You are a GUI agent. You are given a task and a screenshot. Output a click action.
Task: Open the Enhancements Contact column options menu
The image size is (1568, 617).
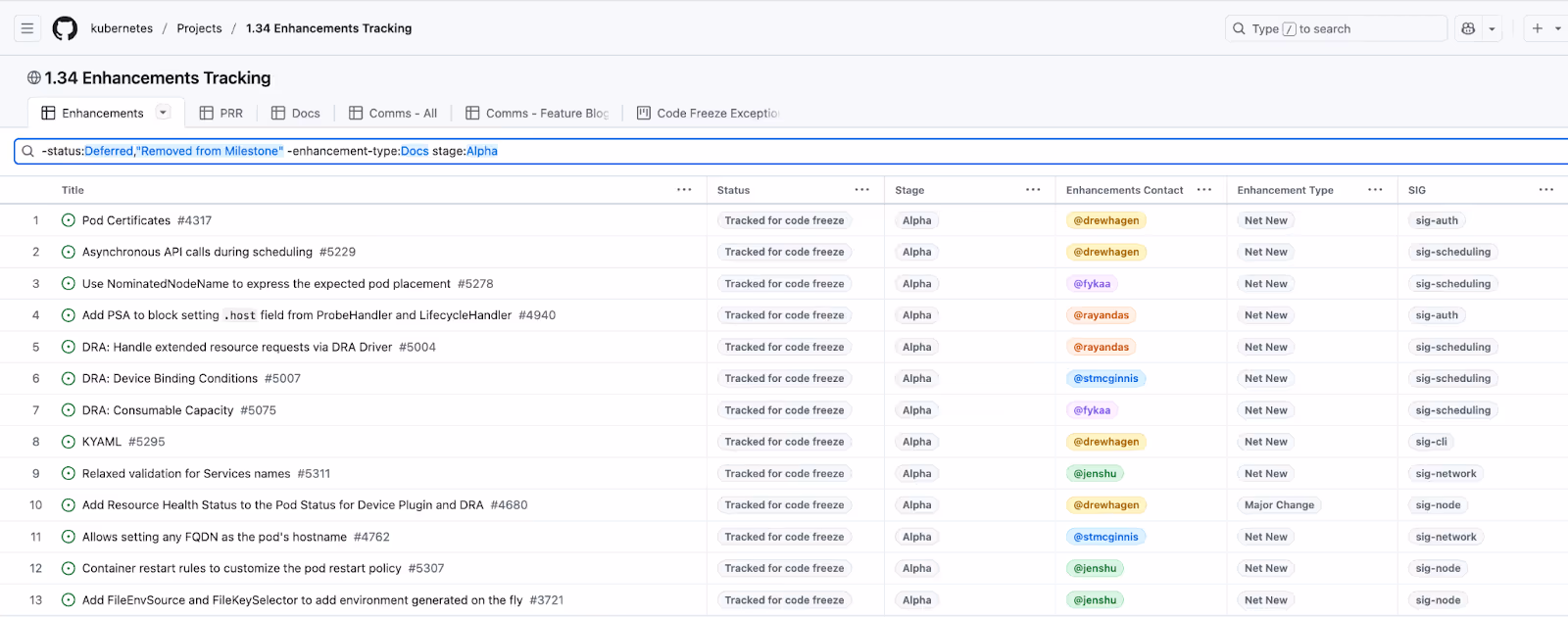1204,190
